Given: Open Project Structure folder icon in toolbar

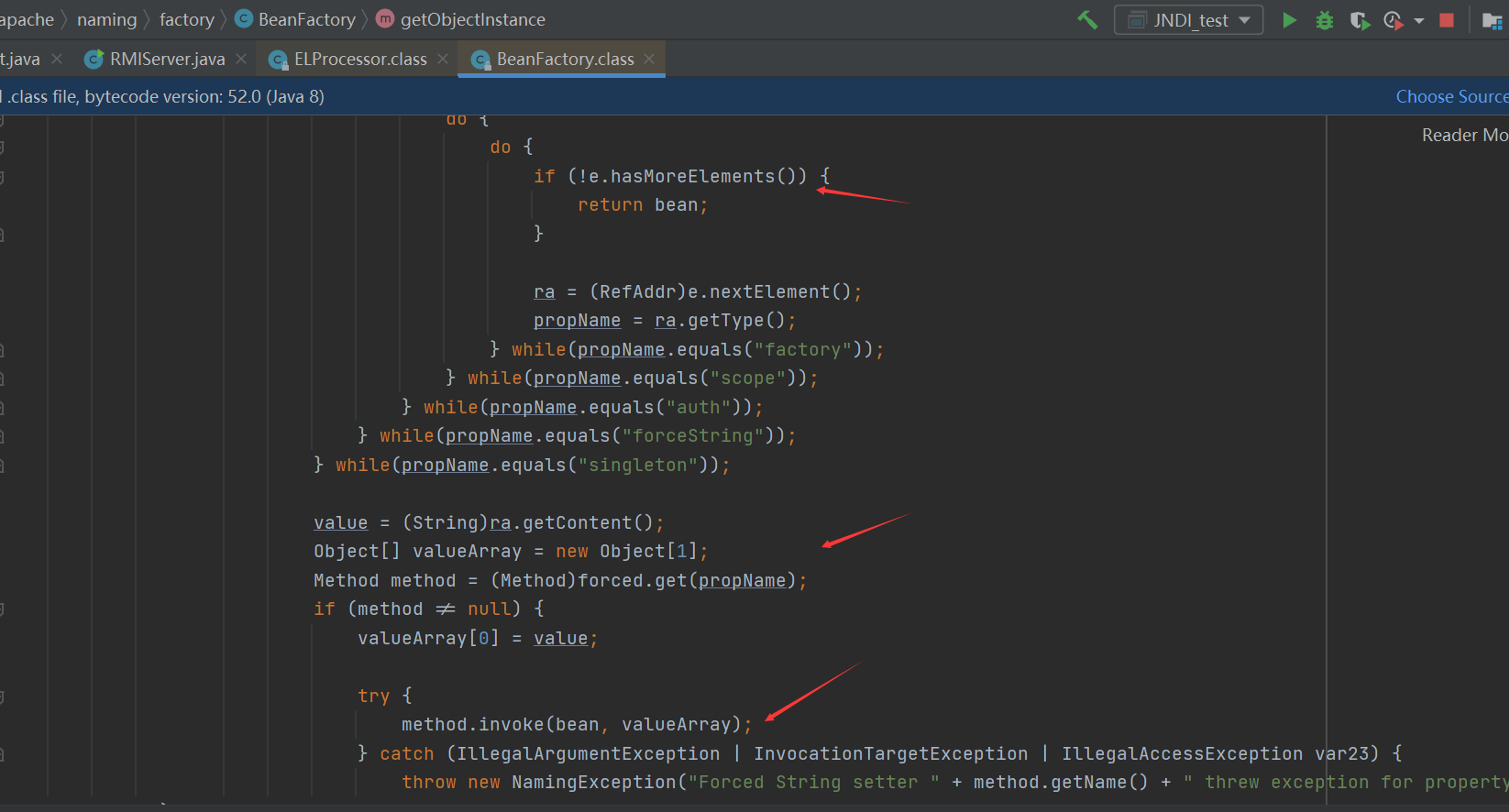Looking at the screenshot, I should pyautogui.click(x=1492, y=21).
